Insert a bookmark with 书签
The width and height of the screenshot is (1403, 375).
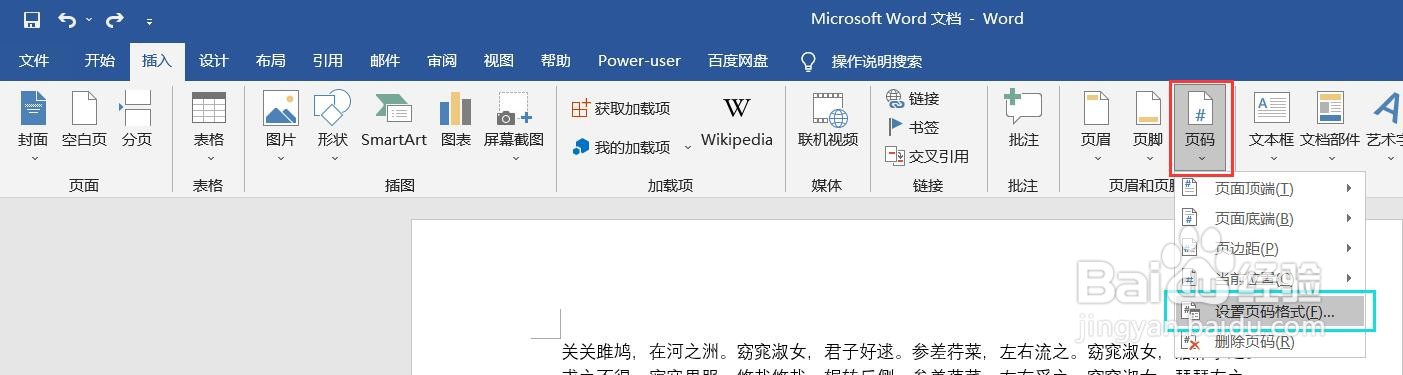pyautogui.click(x=912, y=127)
